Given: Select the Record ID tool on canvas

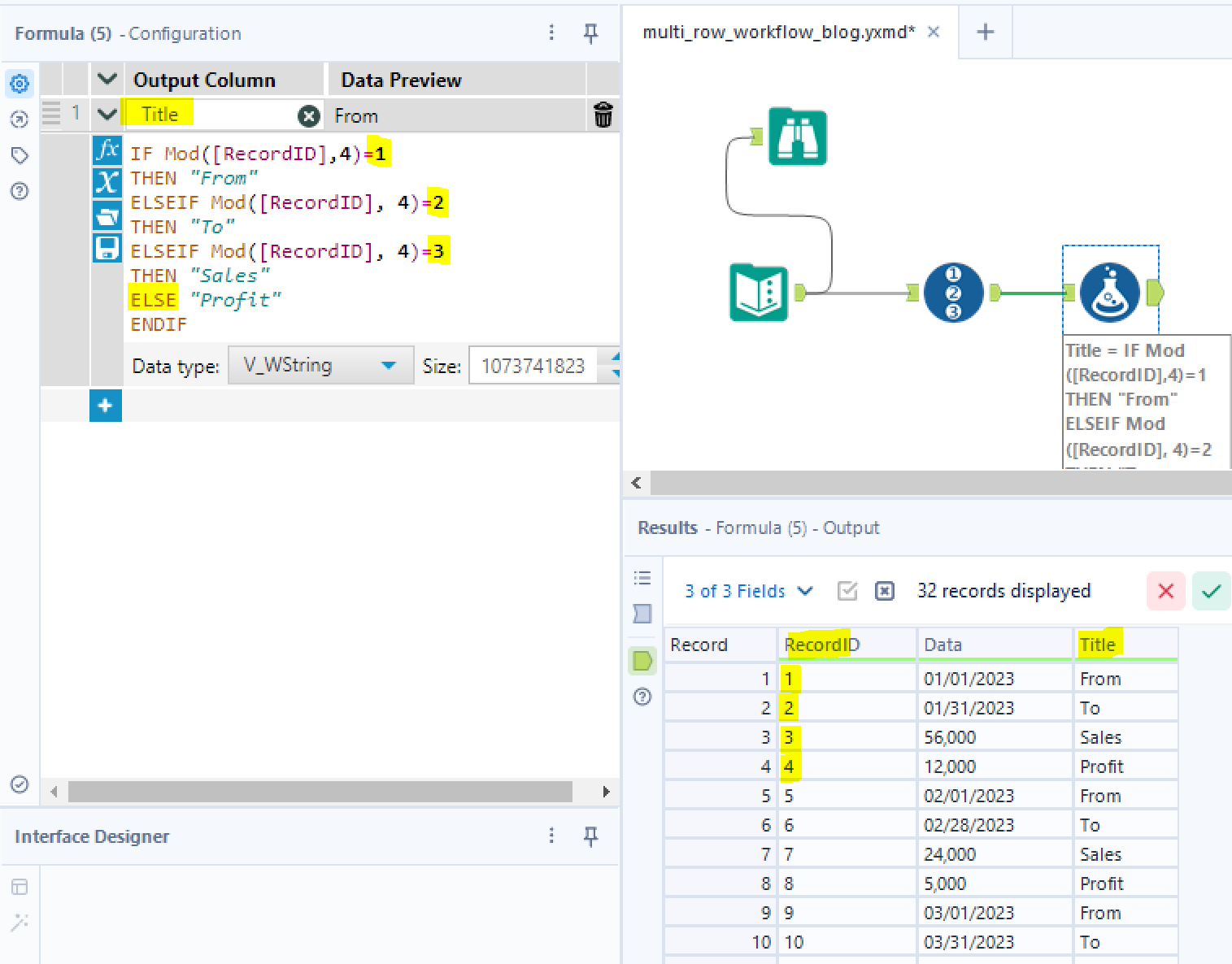Looking at the screenshot, I should [953, 293].
